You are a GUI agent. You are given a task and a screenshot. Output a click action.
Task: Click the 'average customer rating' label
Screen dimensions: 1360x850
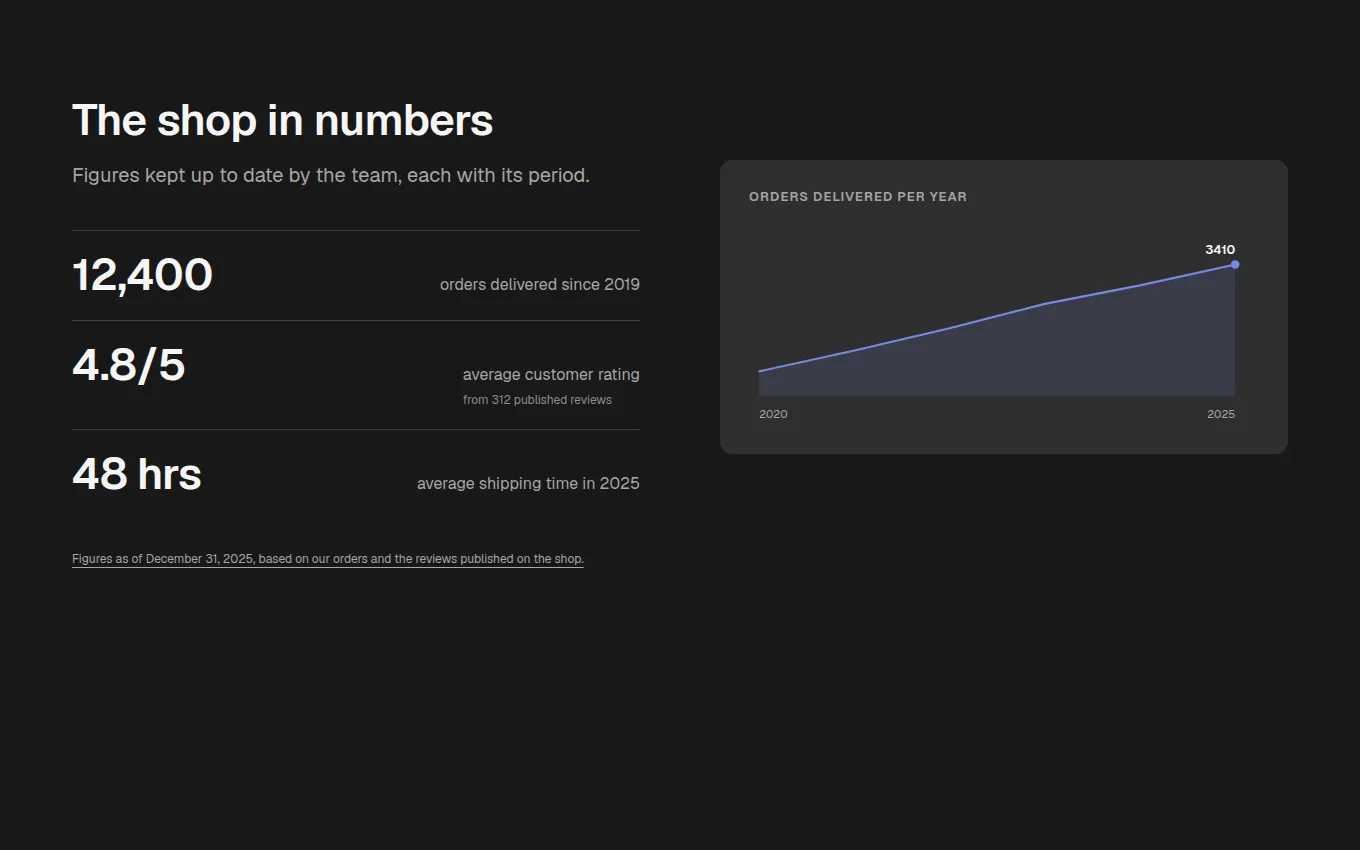pyautogui.click(x=551, y=375)
